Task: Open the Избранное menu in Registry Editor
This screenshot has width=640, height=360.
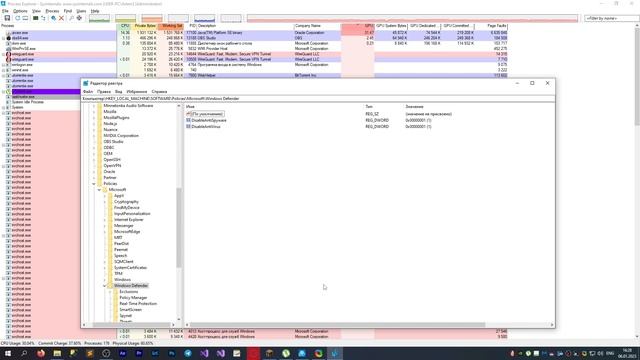Action: click(136, 92)
